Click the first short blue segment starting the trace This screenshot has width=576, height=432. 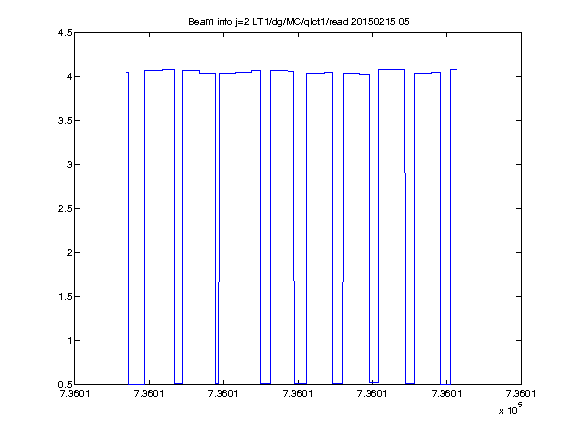pos(127,72)
